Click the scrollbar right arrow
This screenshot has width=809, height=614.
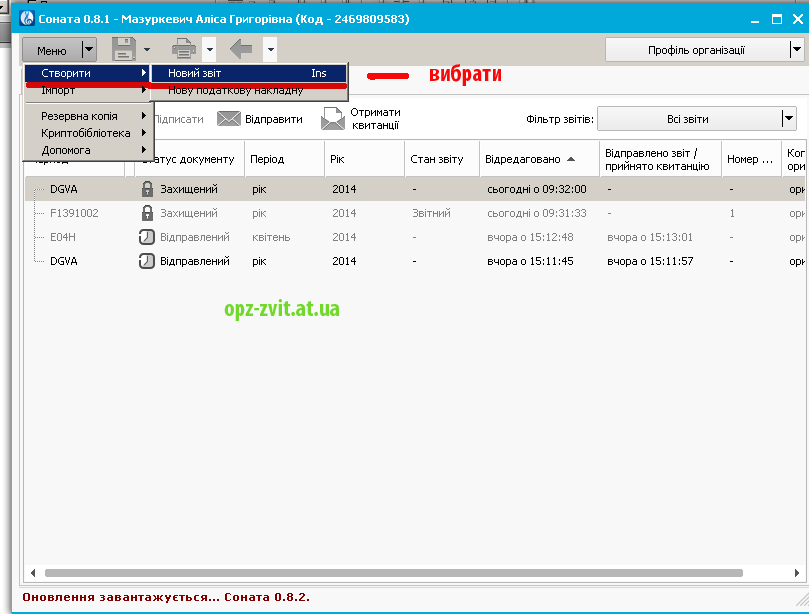tap(797, 573)
